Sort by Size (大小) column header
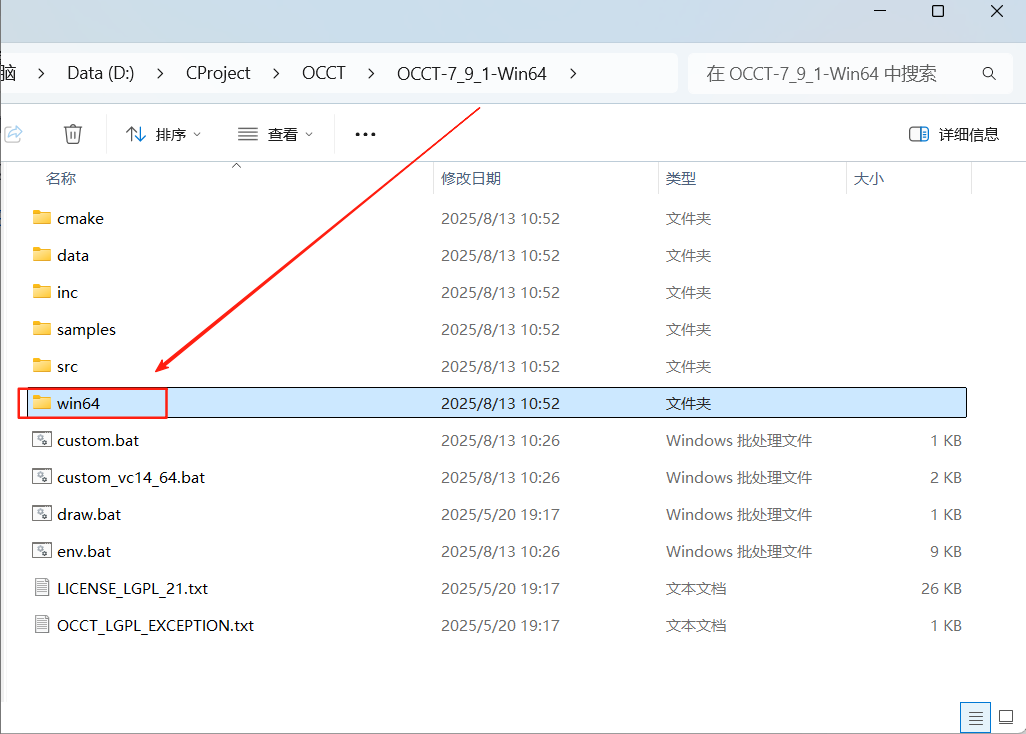The image size is (1026, 734). pyautogui.click(x=869, y=179)
